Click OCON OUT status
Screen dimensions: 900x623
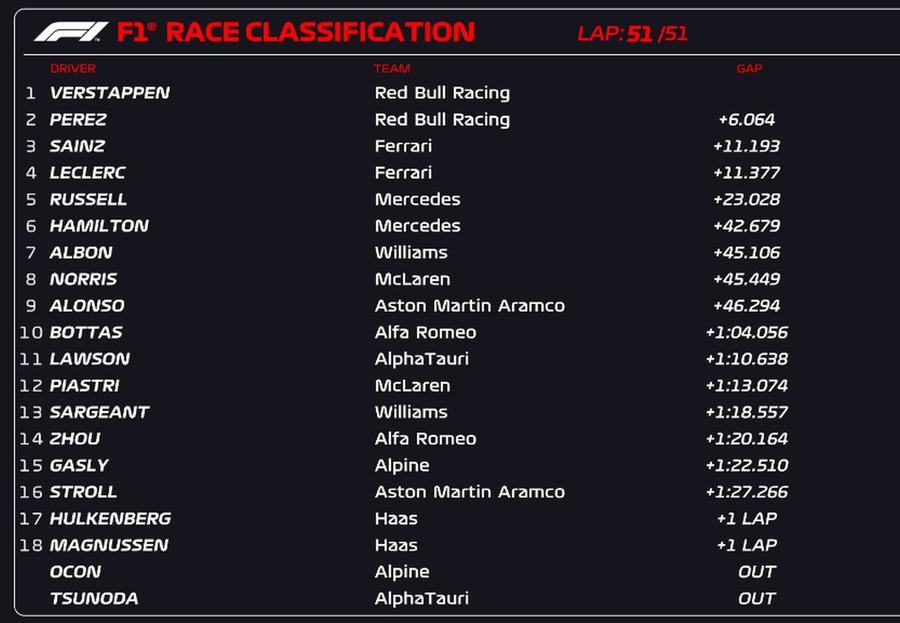pyautogui.click(x=757, y=572)
